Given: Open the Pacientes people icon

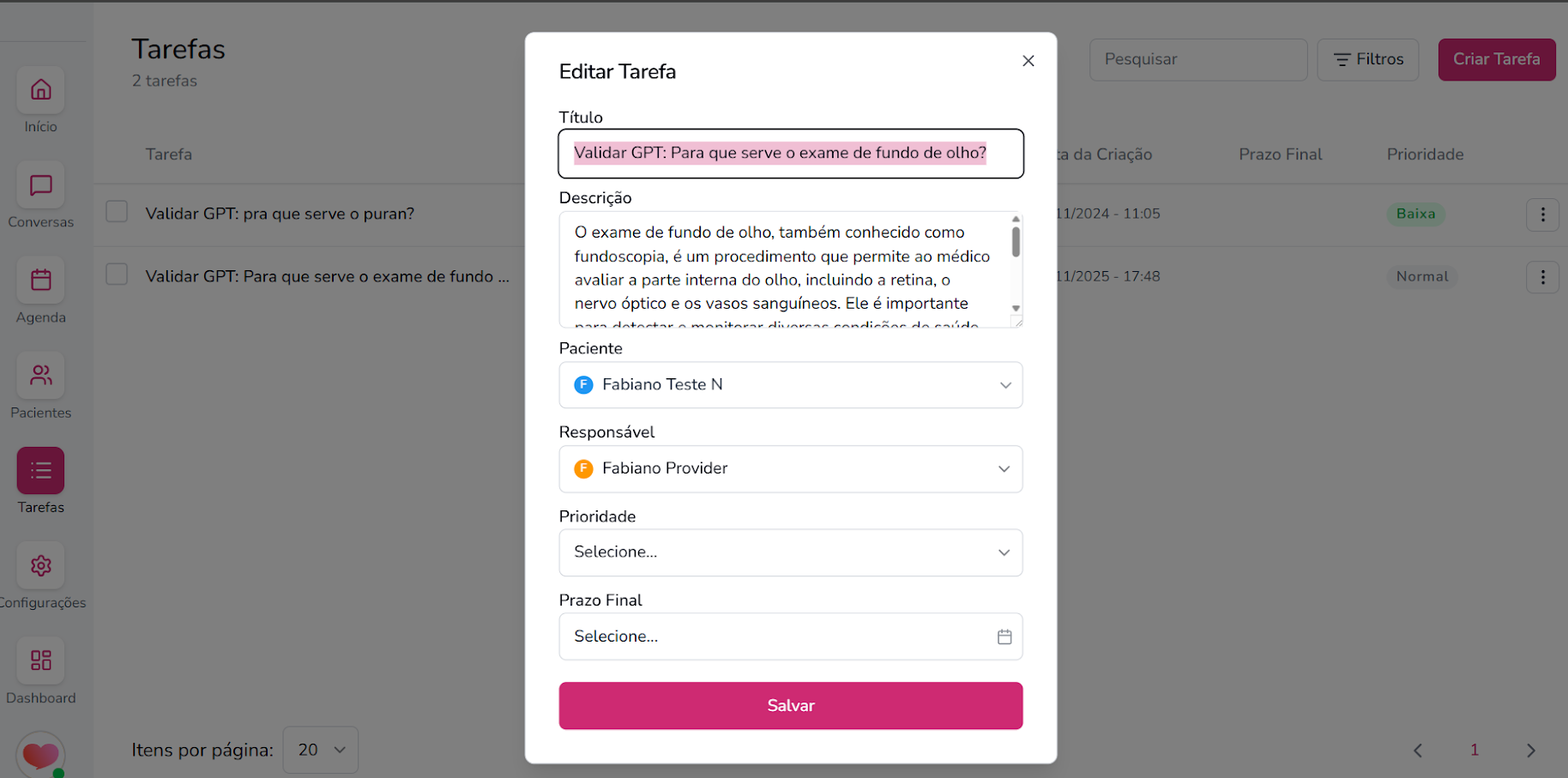Looking at the screenshot, I should tap(40, 376).
